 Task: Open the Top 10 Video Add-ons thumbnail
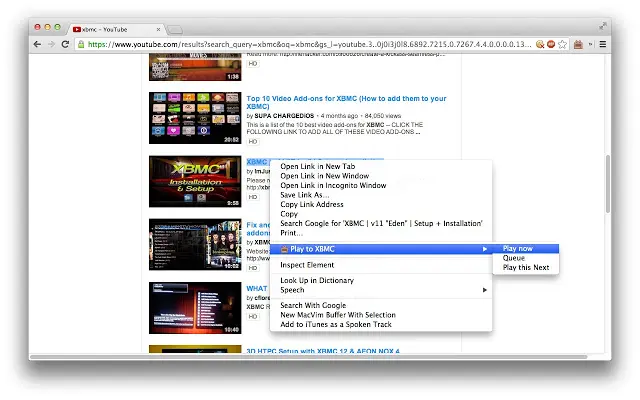coord(195,118)
